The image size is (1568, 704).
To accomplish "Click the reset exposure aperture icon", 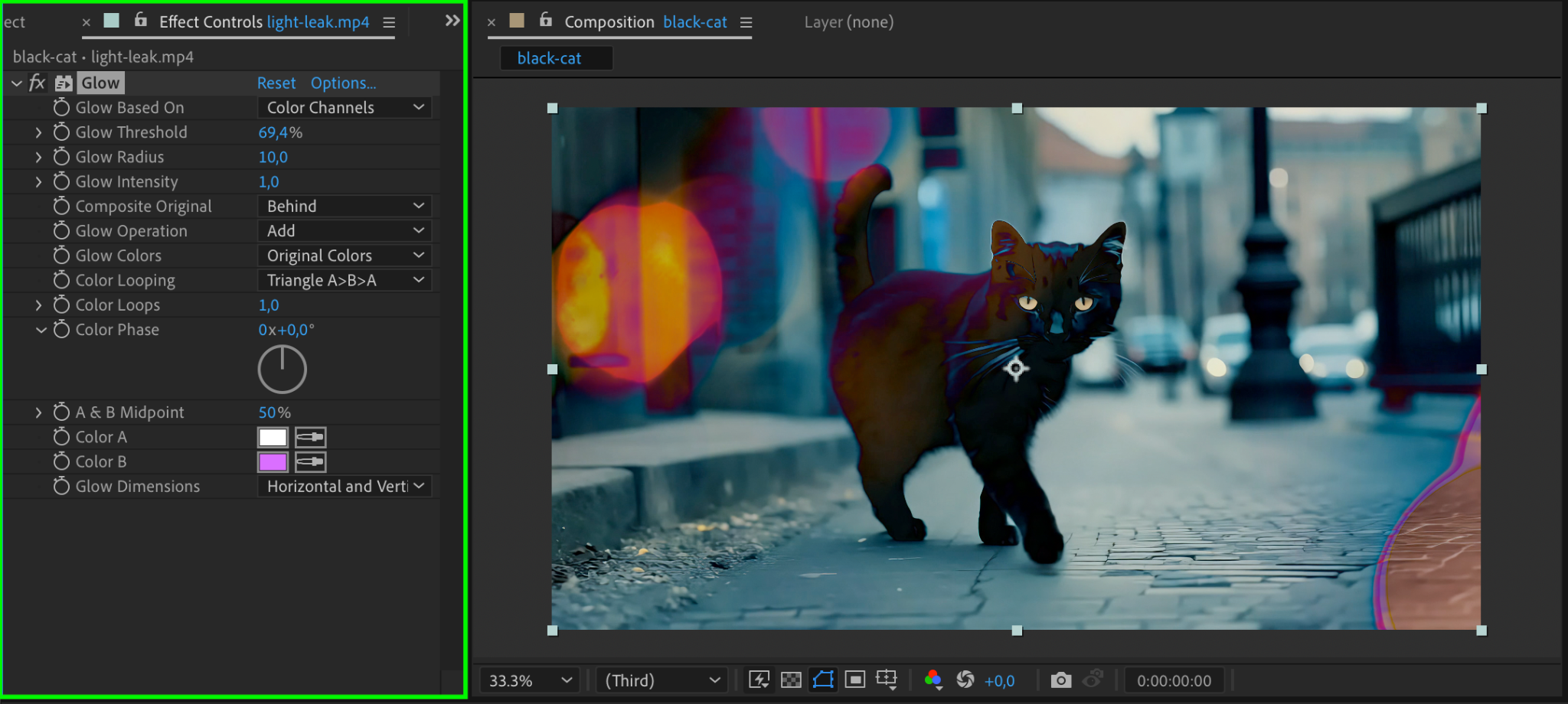I will [x=965, y=680].
